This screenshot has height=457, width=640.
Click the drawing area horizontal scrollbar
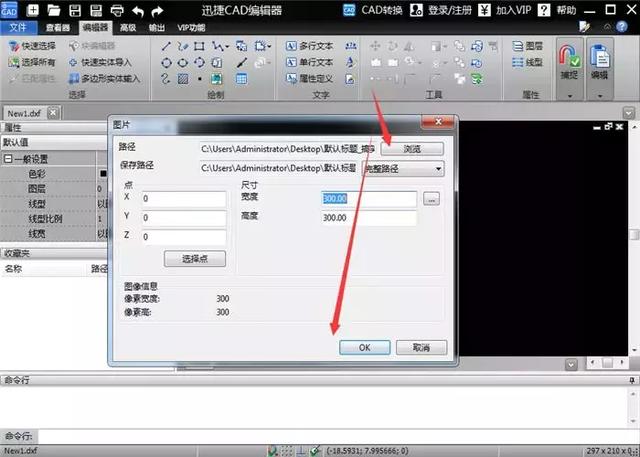pos(607,362)
